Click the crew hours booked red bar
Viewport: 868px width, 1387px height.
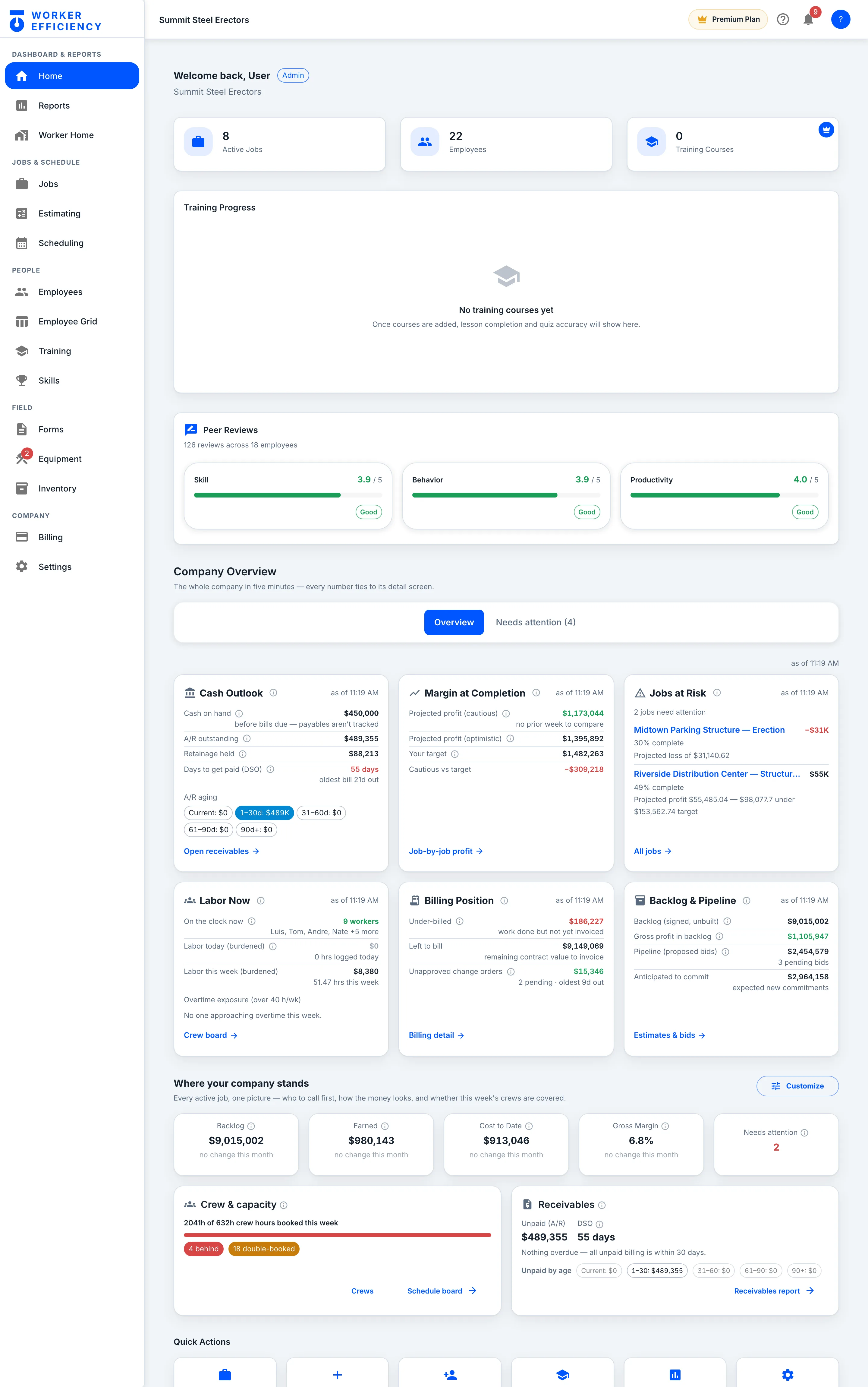tap(338, 1234)
